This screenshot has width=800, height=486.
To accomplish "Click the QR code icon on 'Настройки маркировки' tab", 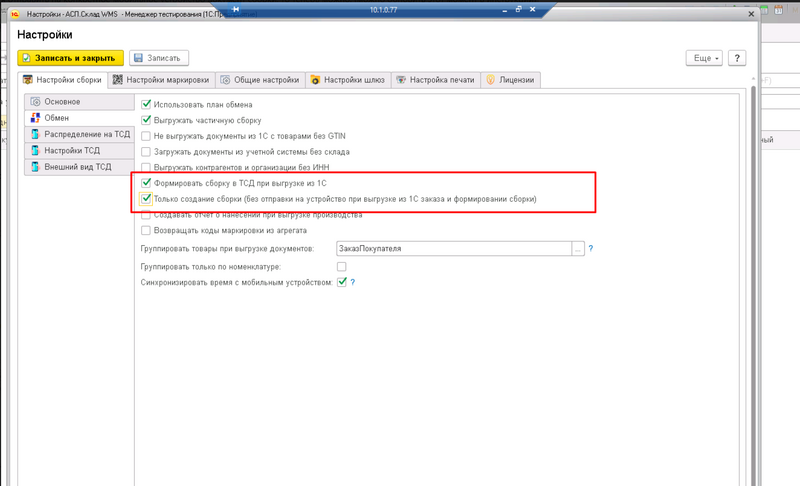I will pyautogui.click(x=117, y=80).
